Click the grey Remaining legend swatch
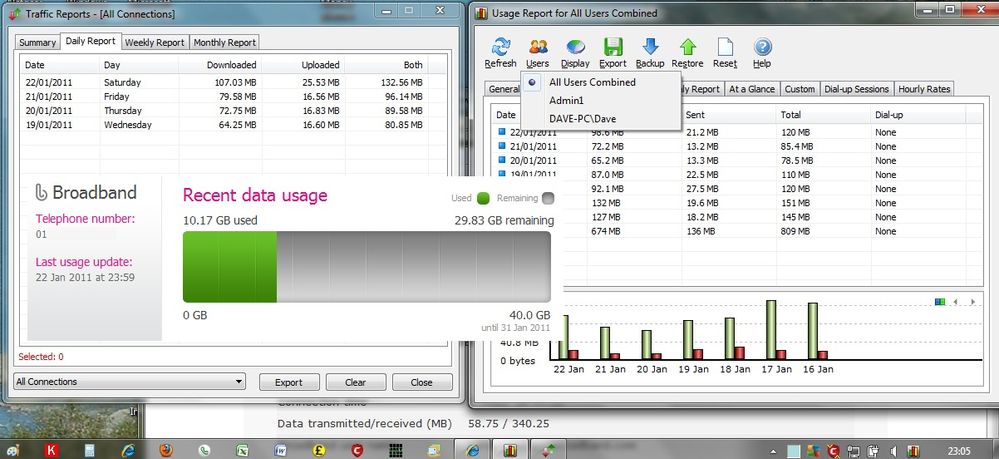The width and height of the screenshot is (999, 459). pyautogui.click(x=548, y=198)
